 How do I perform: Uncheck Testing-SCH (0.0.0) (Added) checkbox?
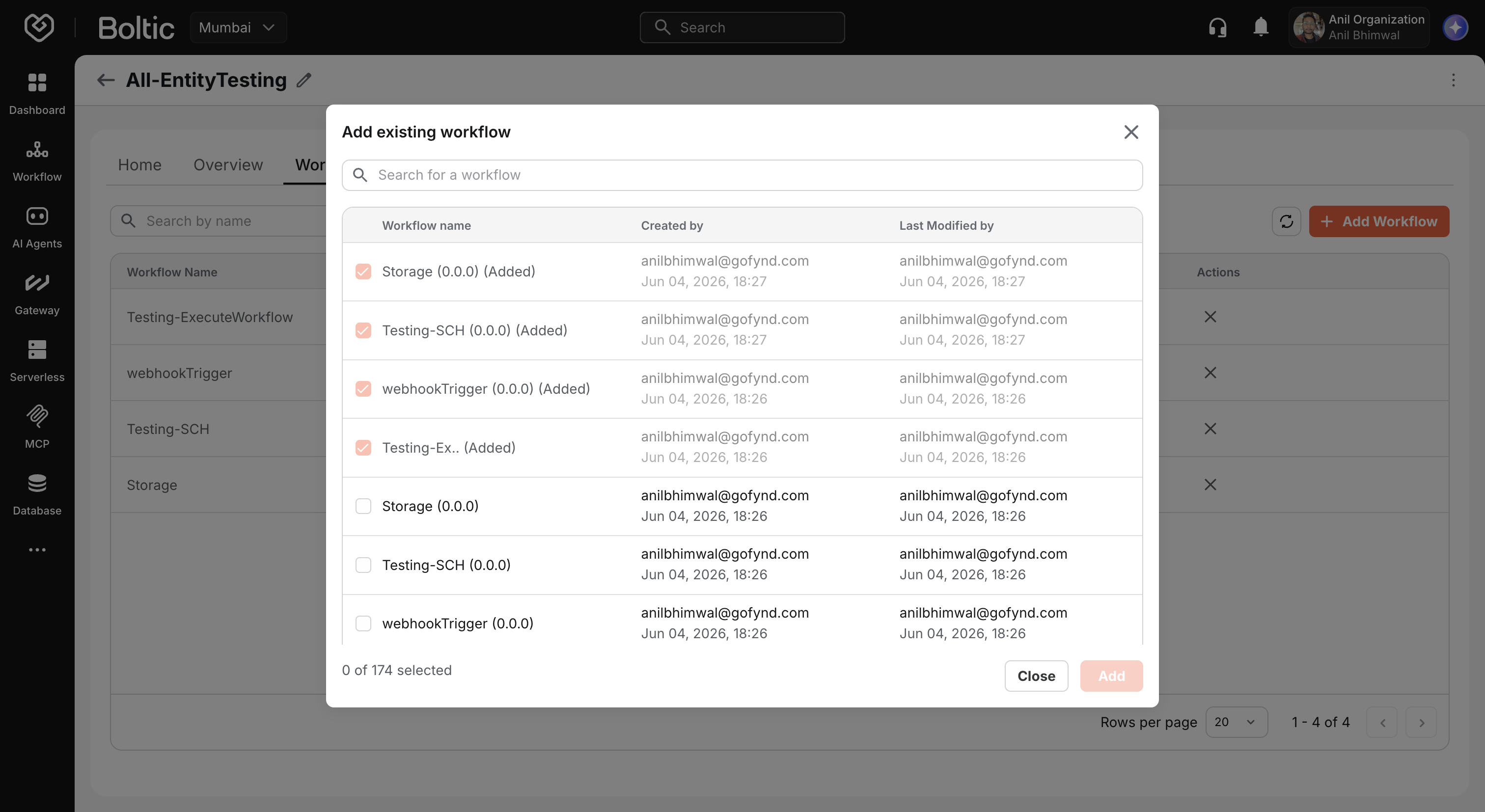(x=363, y=330)
